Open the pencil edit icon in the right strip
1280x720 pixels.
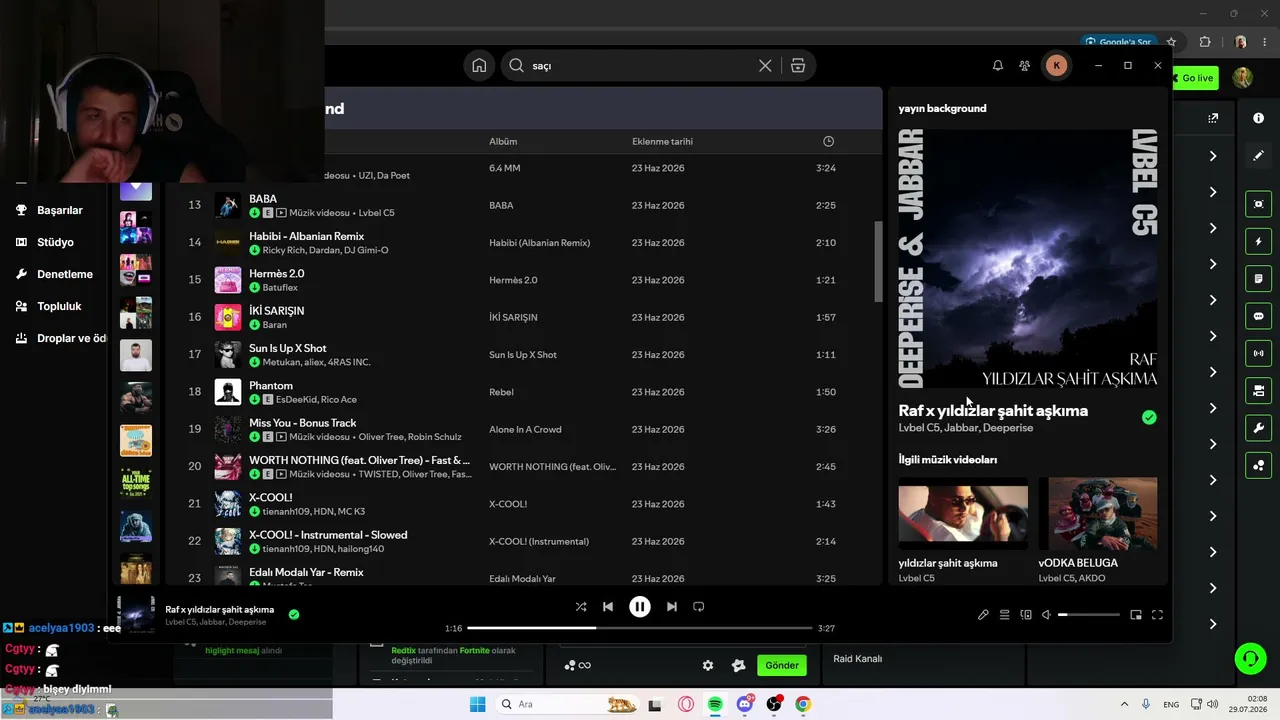click(1258, 156)
